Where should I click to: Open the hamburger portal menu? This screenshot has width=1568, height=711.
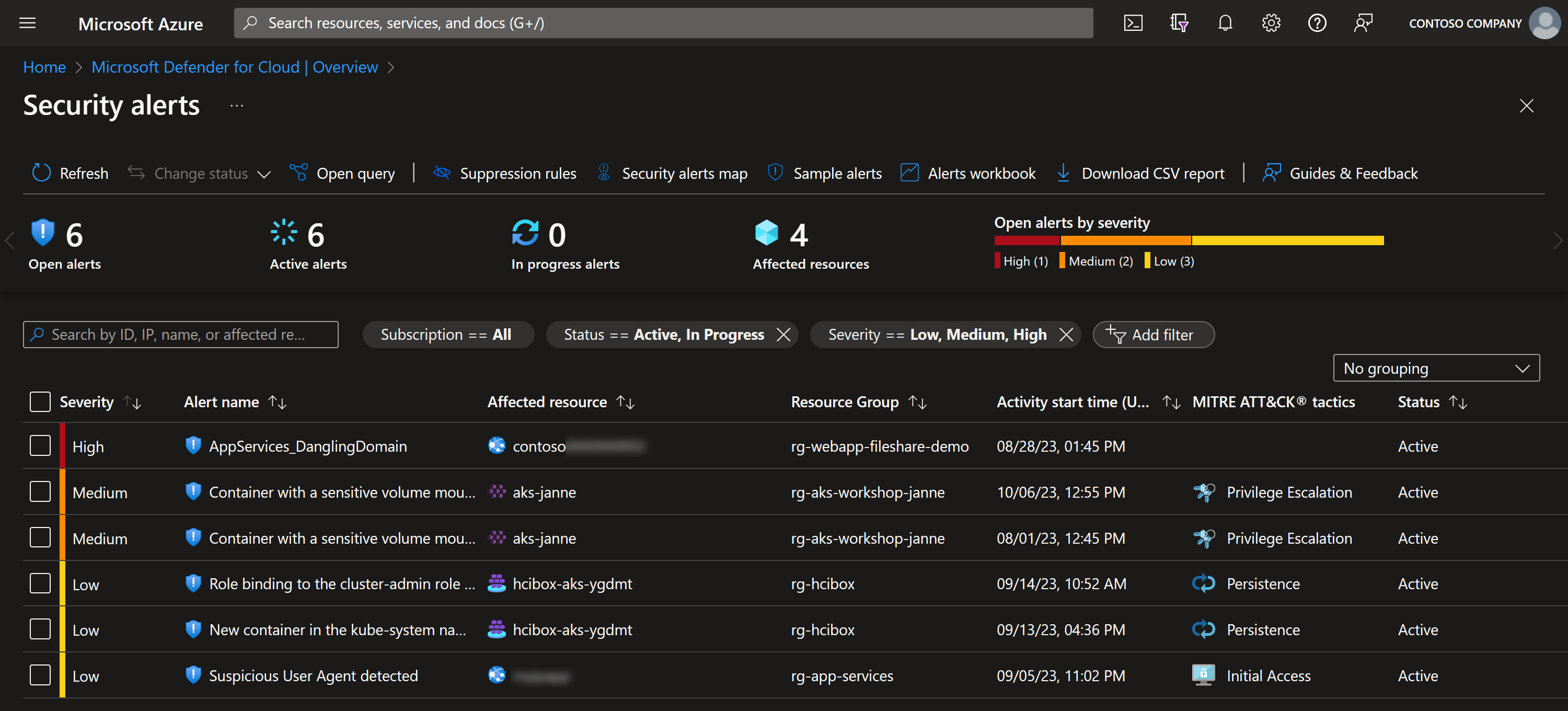click(x=27, y=23)
